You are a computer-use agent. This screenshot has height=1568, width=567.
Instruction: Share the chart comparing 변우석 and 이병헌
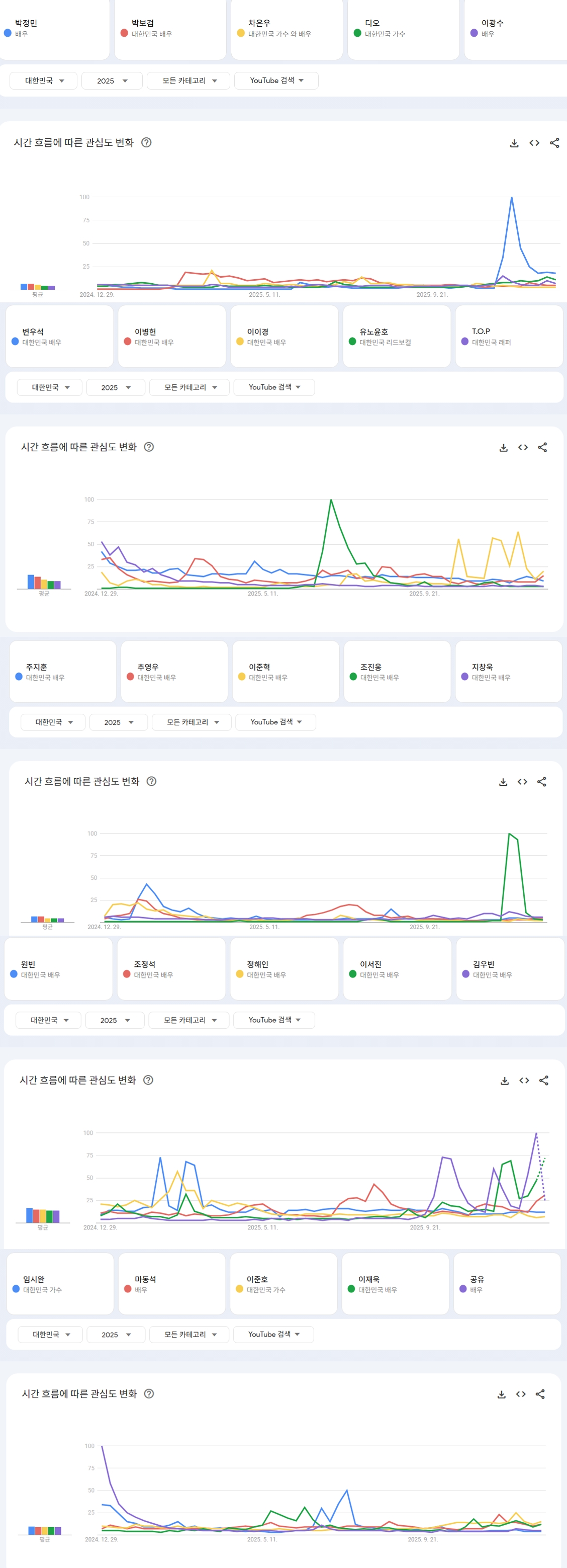[542, 447]
